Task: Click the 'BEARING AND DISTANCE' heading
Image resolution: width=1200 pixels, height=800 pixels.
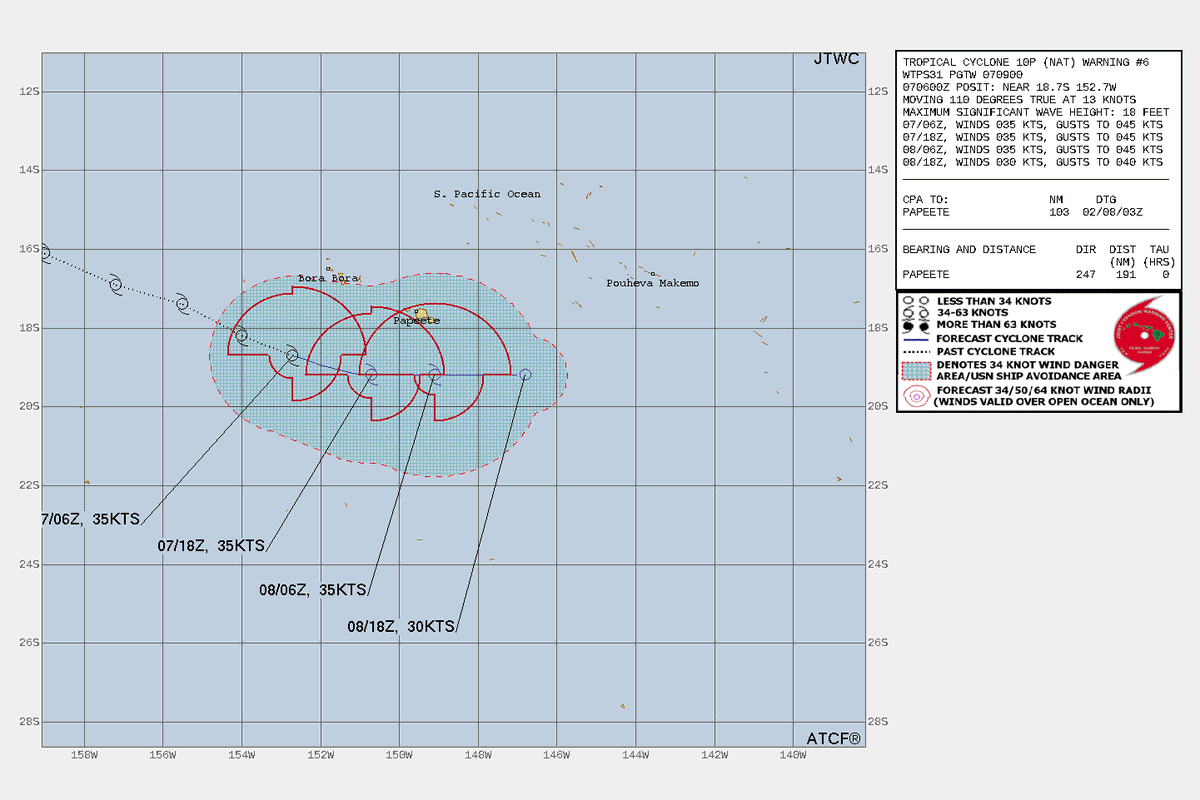Action: [x=968, y=249]
